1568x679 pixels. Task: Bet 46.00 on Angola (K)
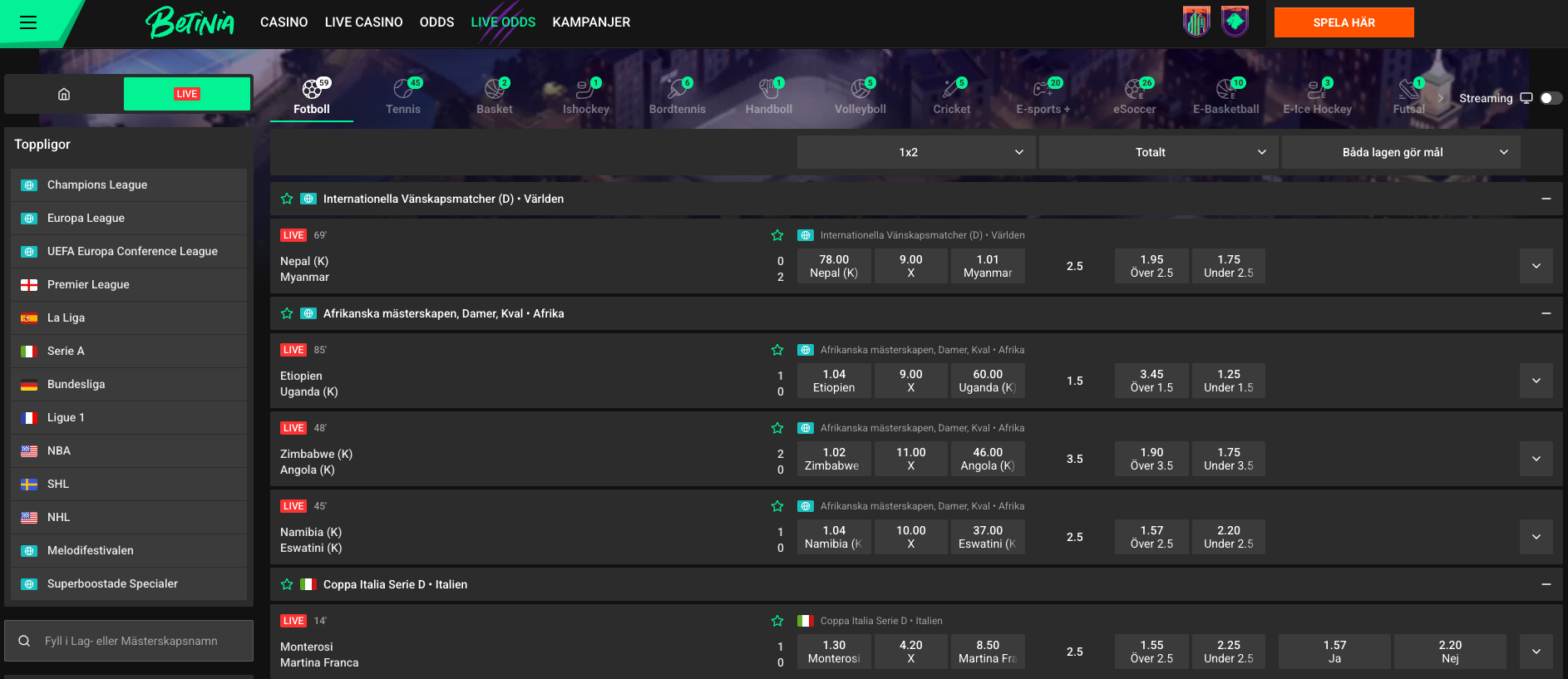coord(988,459)
